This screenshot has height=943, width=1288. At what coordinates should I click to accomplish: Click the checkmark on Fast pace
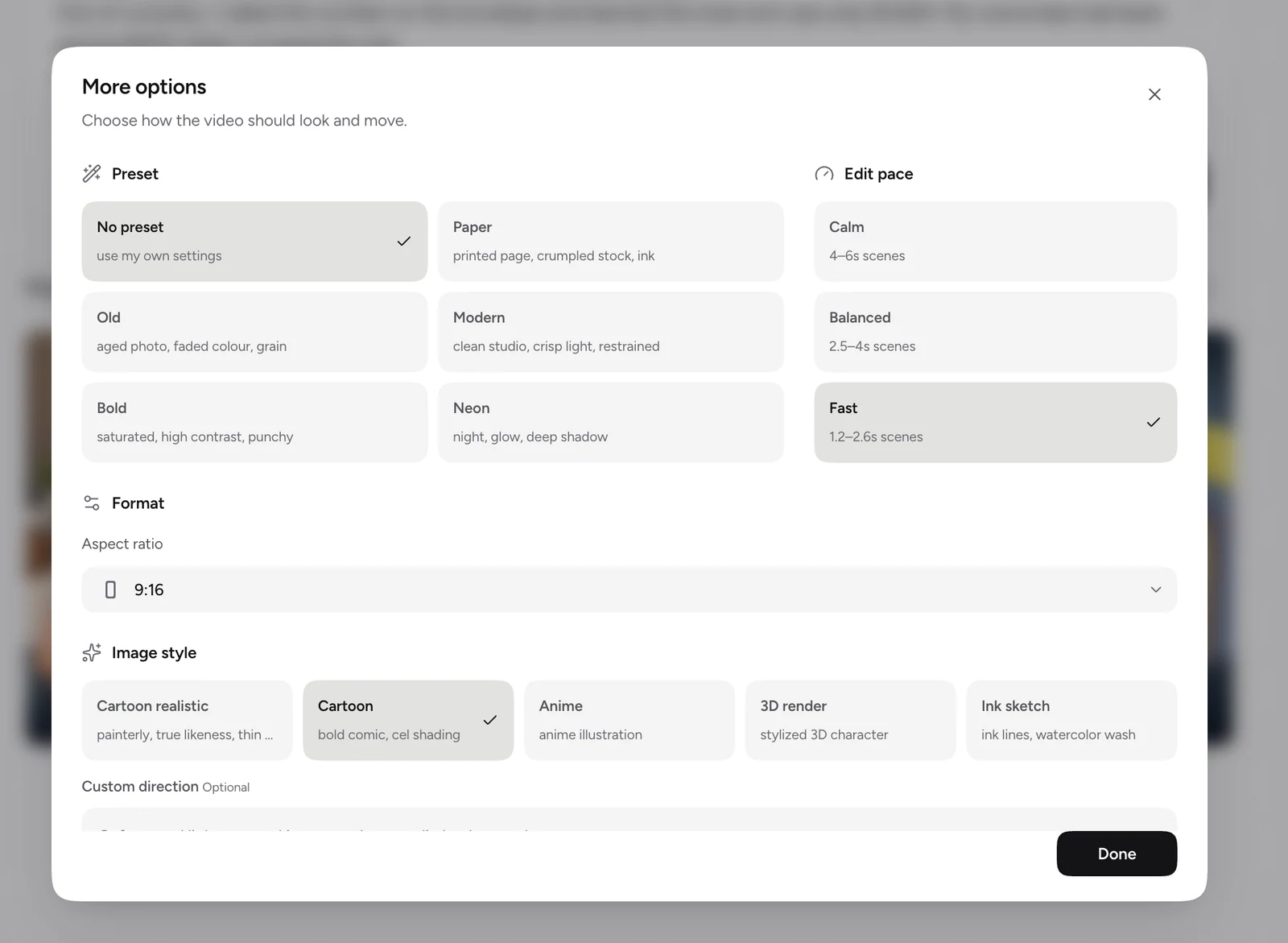point(1154,422)
